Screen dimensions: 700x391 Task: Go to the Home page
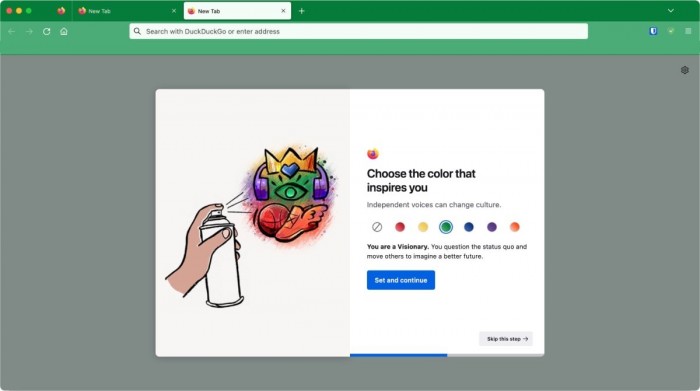(x=64, y=31)
